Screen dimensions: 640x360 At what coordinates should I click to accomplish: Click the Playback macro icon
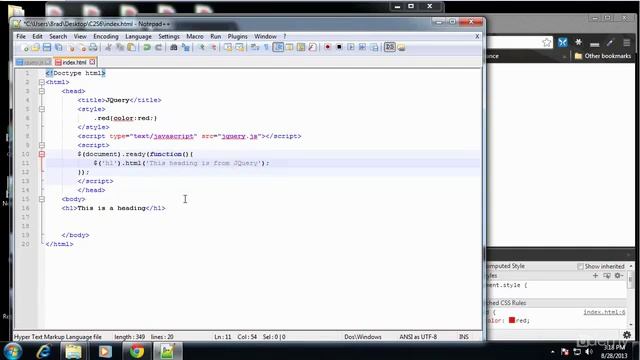pos(351,47)
